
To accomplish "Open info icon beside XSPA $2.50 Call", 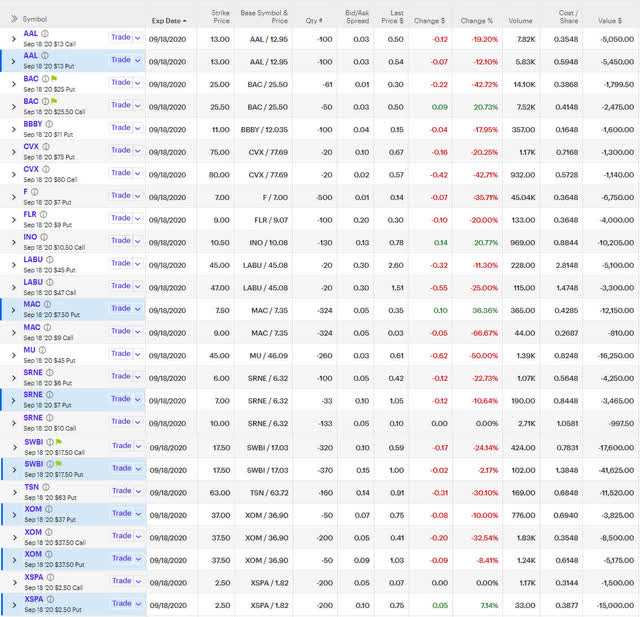I will point(51,577).
